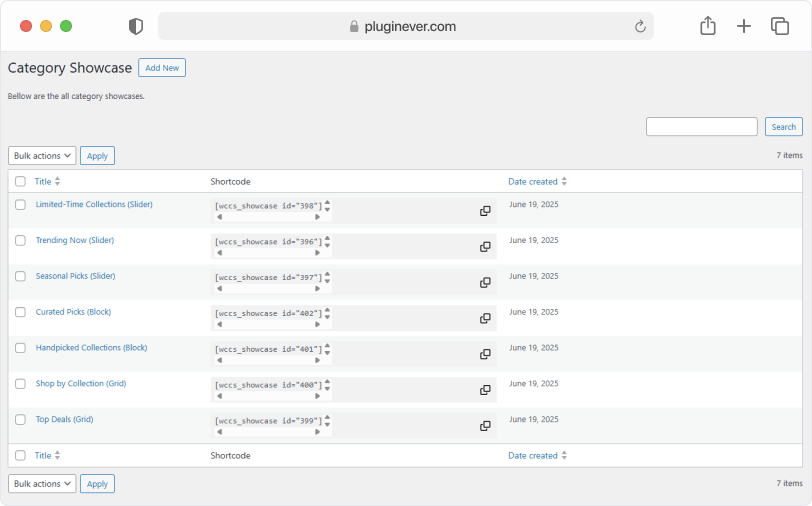The height and width of the screenshot is (506, 812).
Task: Copy Curated Picks block shortcode
Action: pos(485,318)
